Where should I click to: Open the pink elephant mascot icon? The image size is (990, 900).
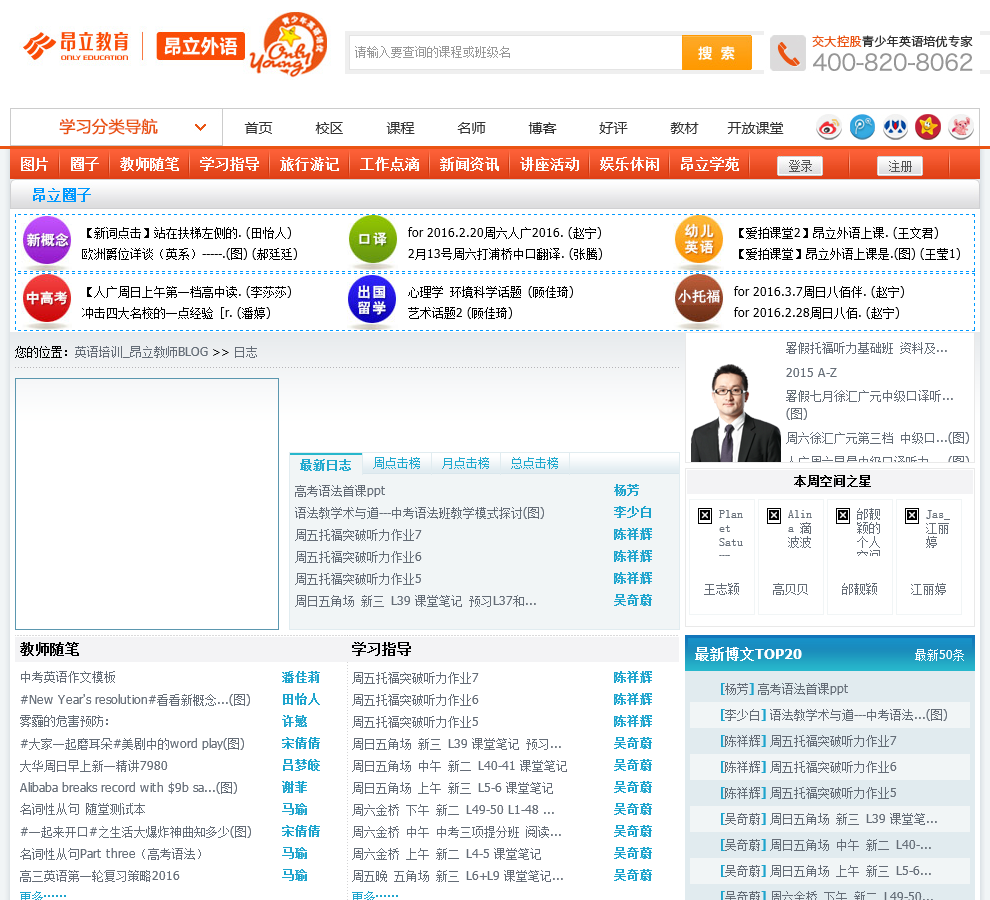pos(961,127)
